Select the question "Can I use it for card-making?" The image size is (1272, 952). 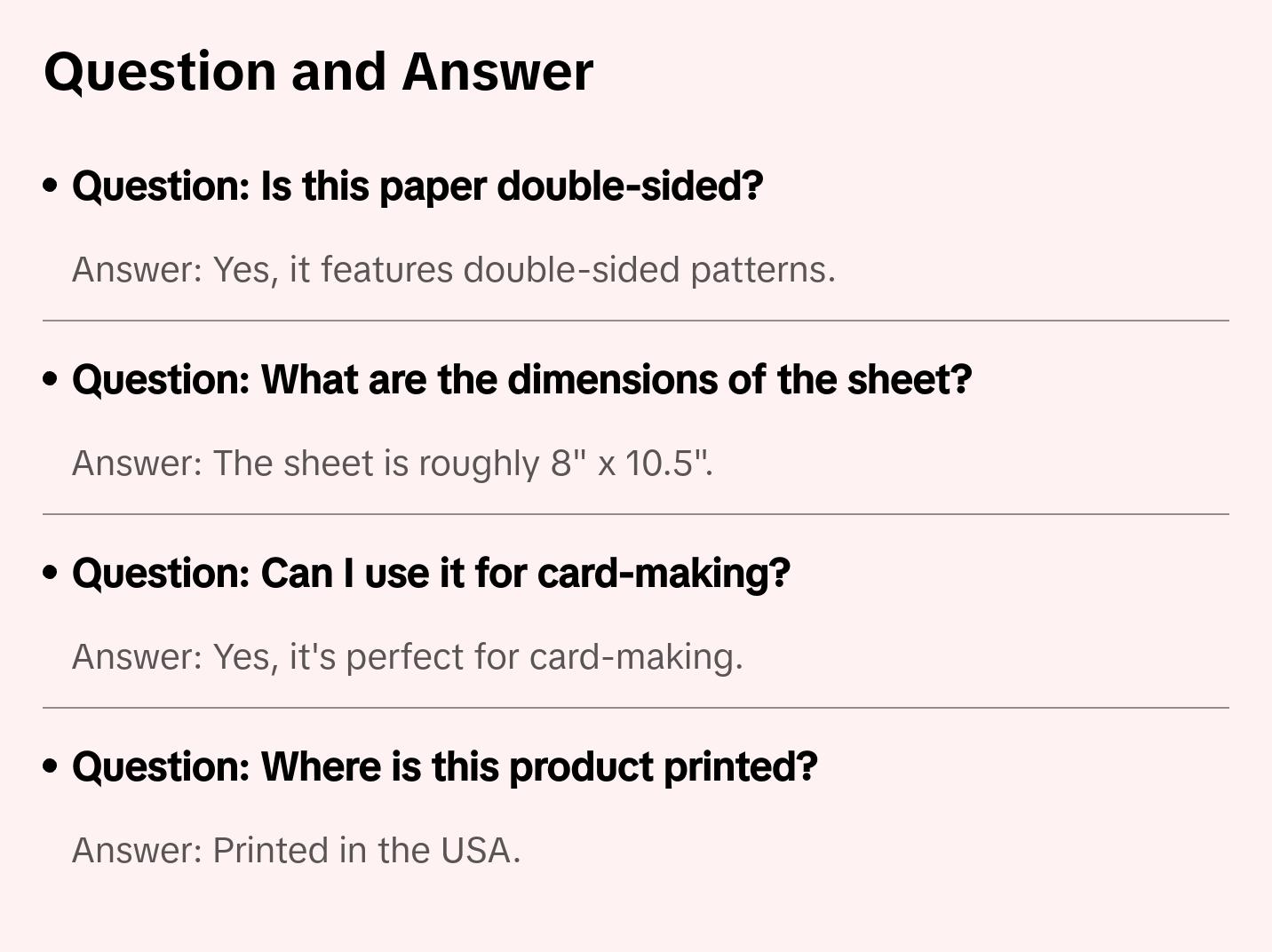tap(431, 574)
